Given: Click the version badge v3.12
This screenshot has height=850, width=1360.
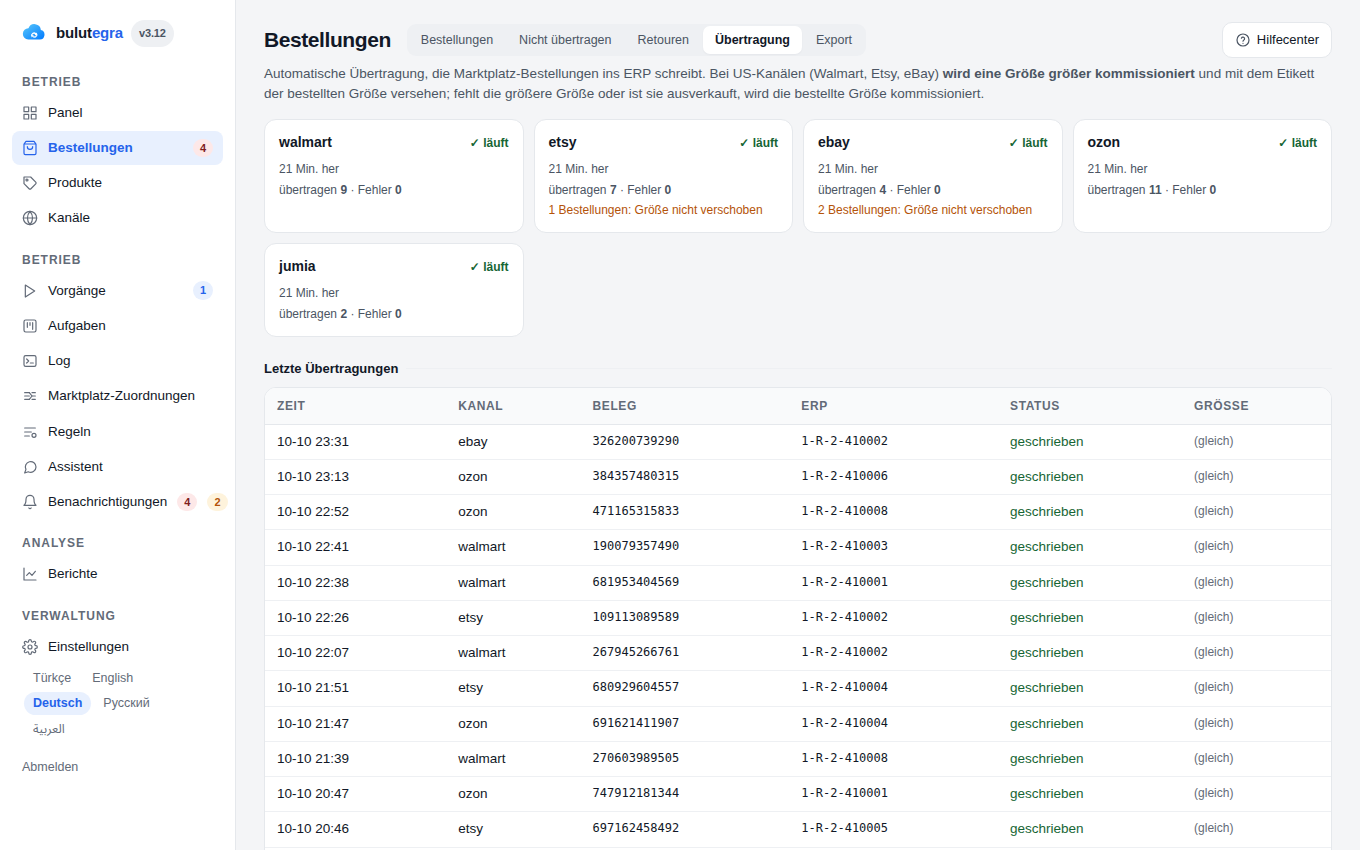Looking at the screenshot, I should coord(152,33).
